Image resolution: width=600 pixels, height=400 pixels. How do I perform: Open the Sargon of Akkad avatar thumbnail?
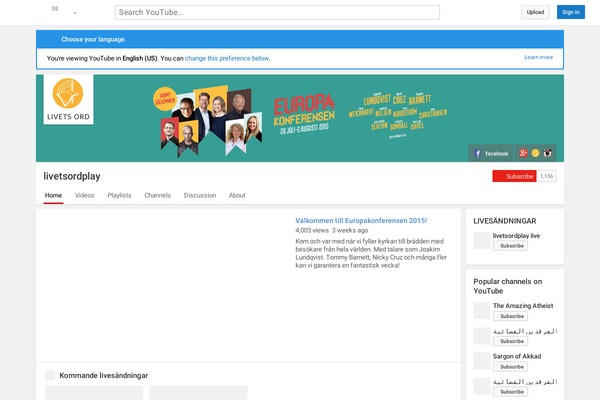pos(482,361)
